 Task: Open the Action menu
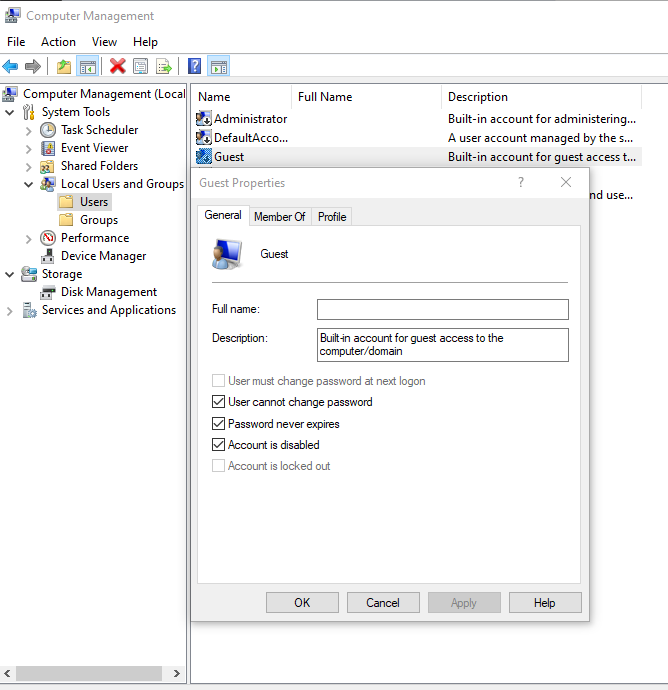pyautogui.click(x=58, y=42)
